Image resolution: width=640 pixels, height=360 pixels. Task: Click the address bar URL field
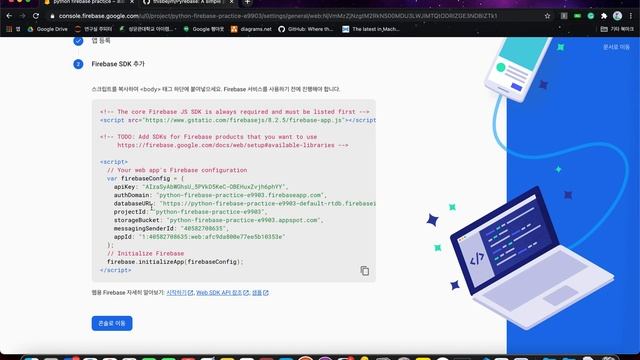tap(278, 16)
